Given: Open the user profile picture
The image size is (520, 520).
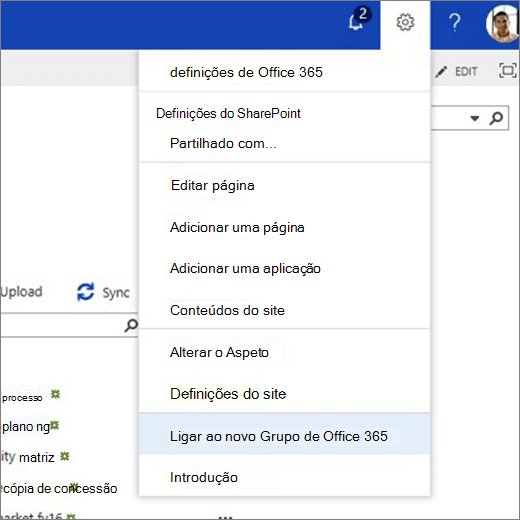Looking at the screenshot, I should [x=503, y=23].
